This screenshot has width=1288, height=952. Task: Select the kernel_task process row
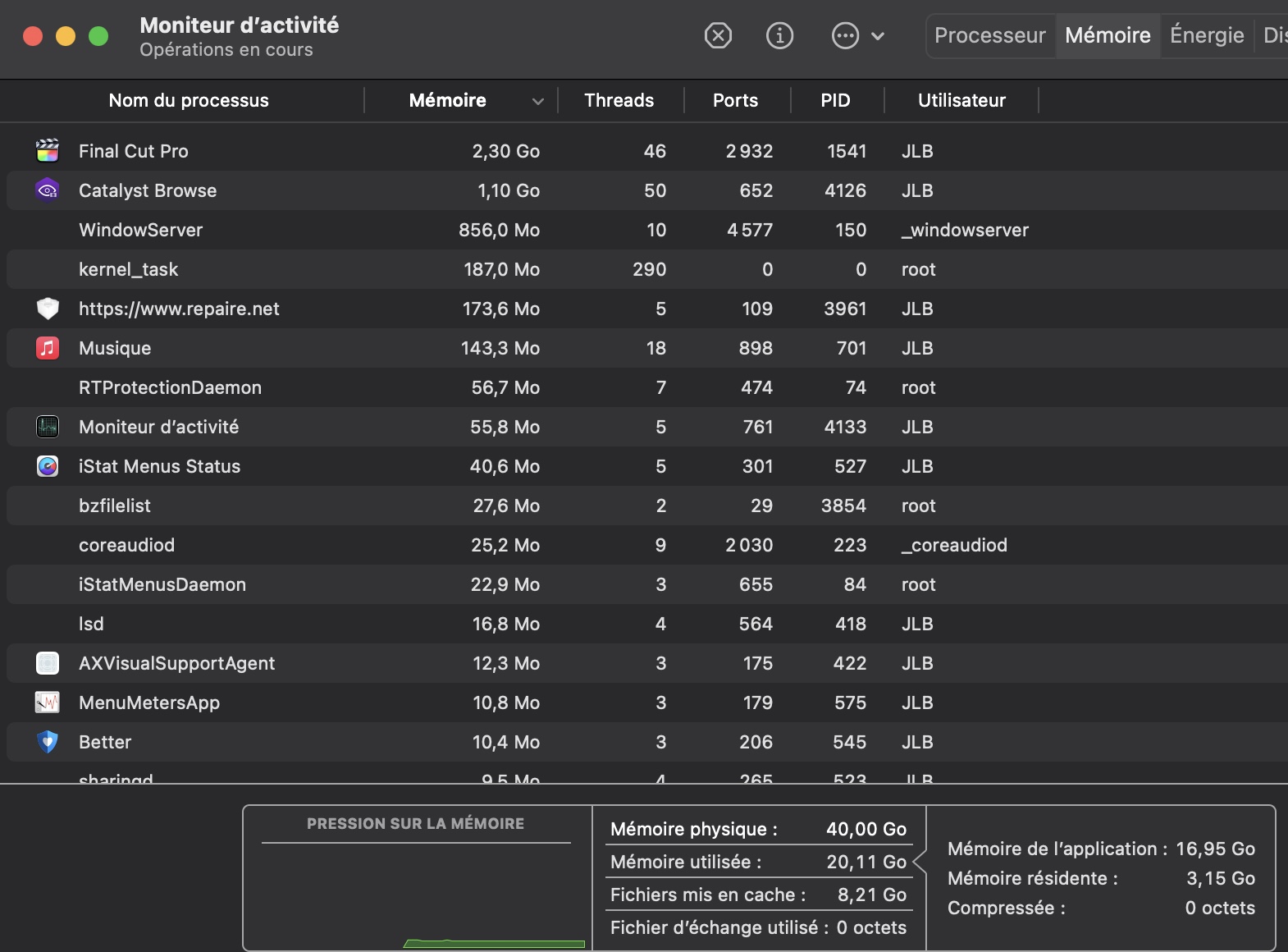tap(647, 269)
